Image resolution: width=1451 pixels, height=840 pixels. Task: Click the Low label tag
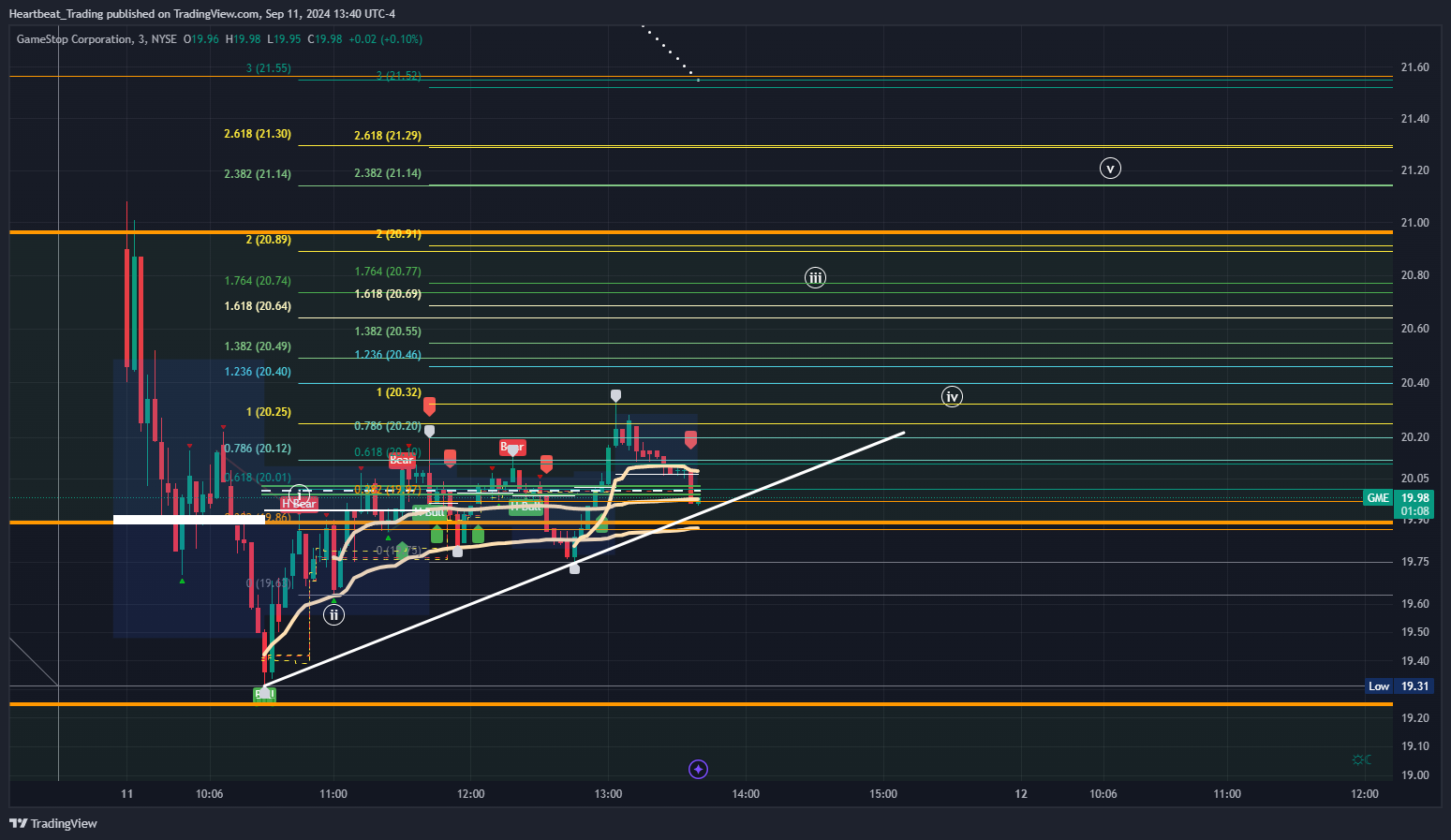click(1379, 686)
